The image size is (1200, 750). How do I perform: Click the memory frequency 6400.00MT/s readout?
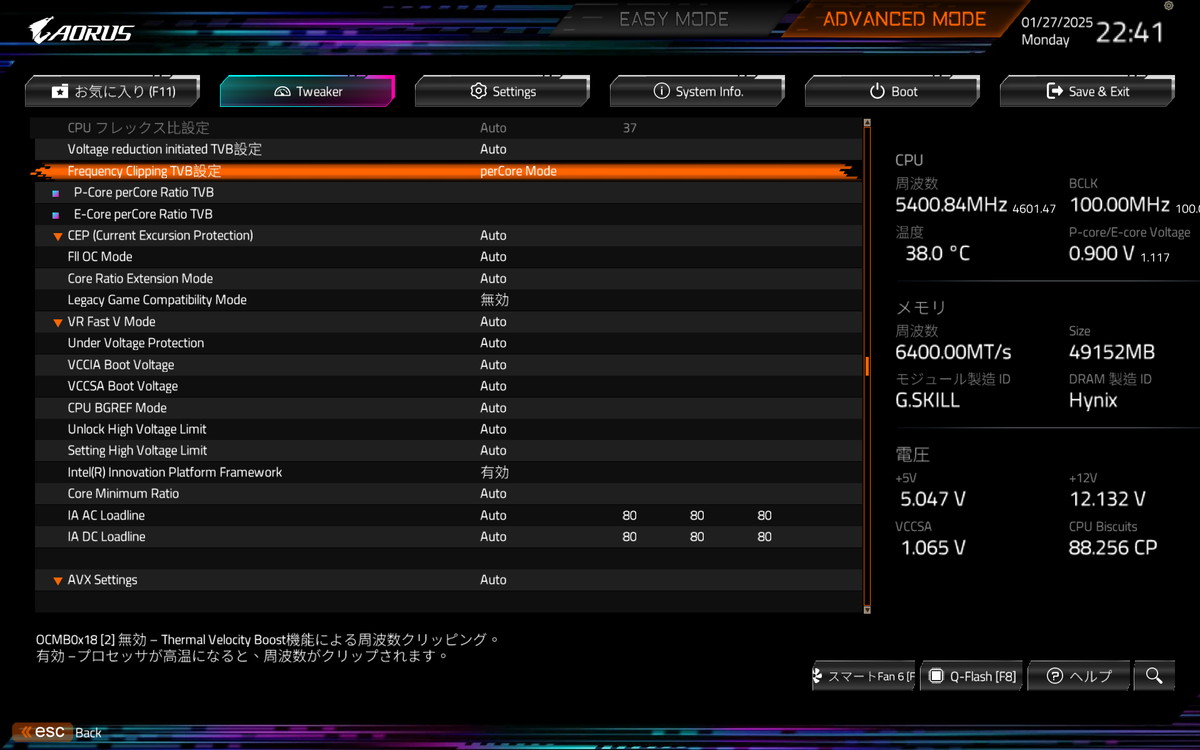[x=953, y=352]
